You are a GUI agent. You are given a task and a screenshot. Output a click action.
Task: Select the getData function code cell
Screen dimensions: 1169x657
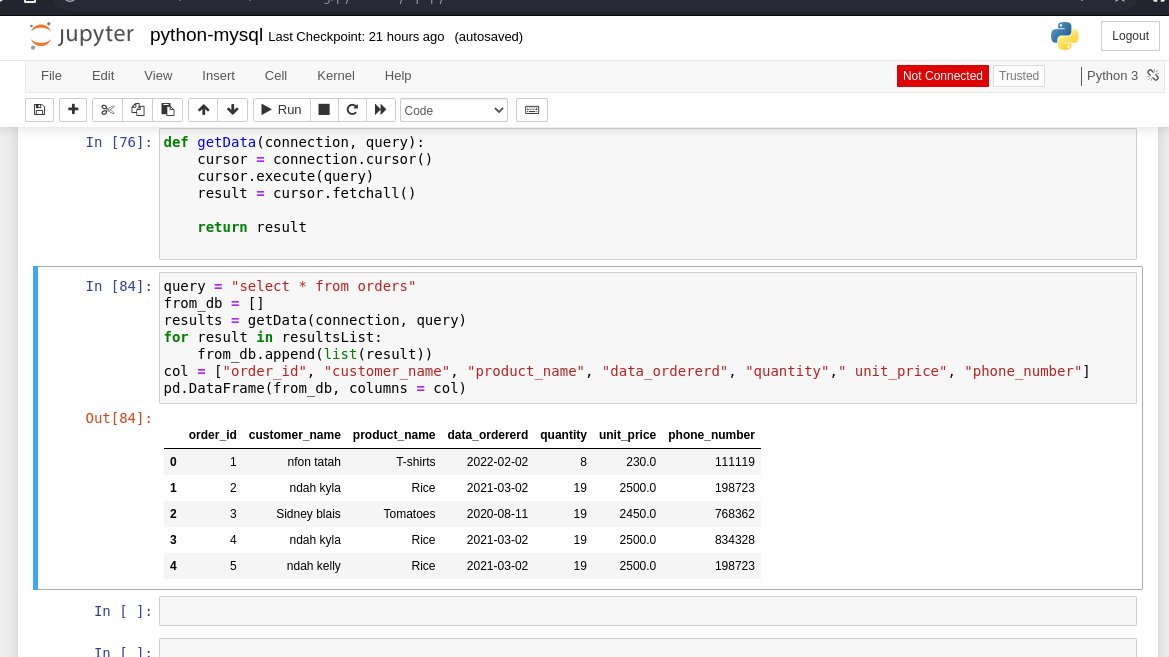point(647,194)
